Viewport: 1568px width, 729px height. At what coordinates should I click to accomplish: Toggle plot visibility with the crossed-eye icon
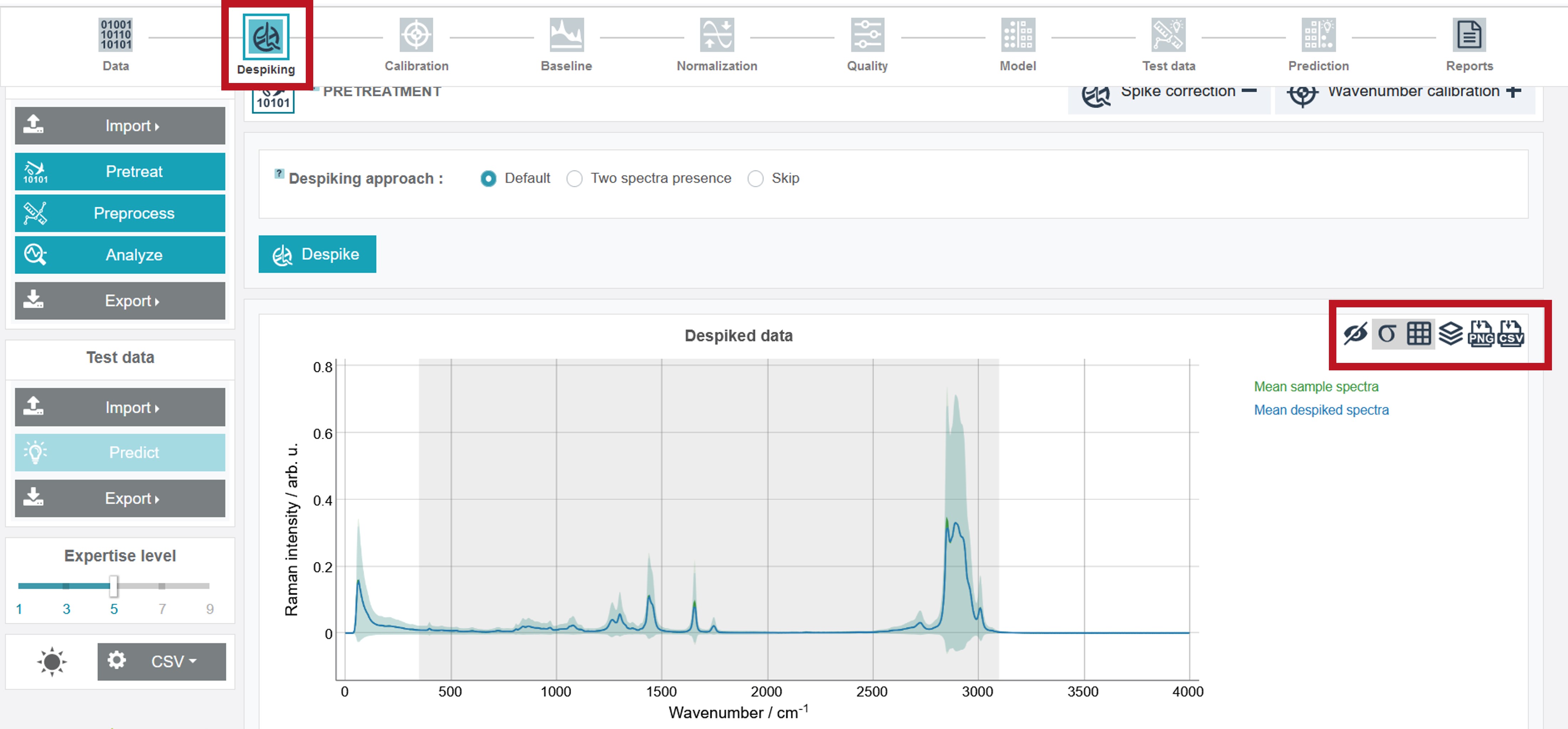tap(1355, 333)
